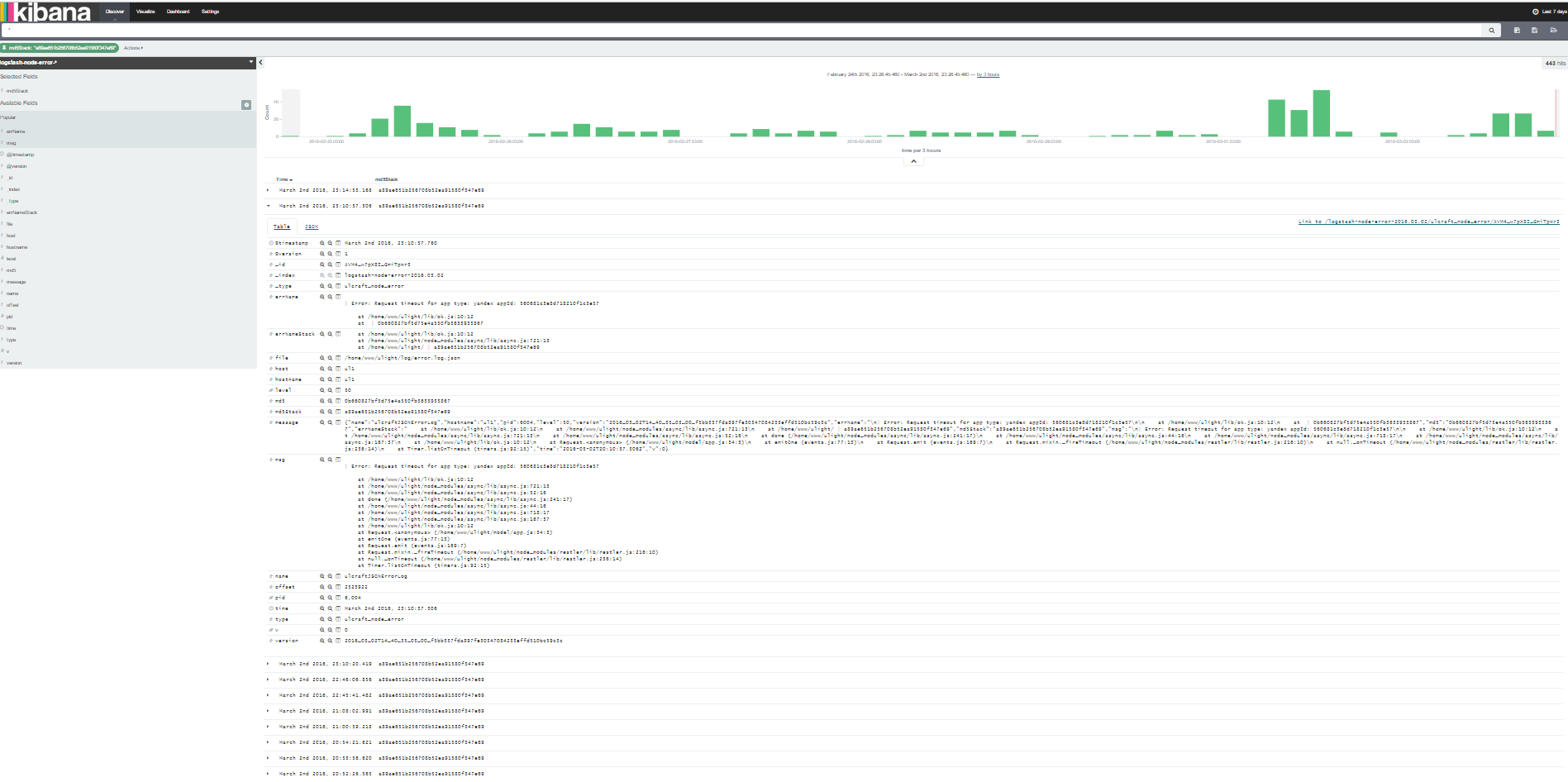Switch to the JSON tab of the document

coord(312,226)
